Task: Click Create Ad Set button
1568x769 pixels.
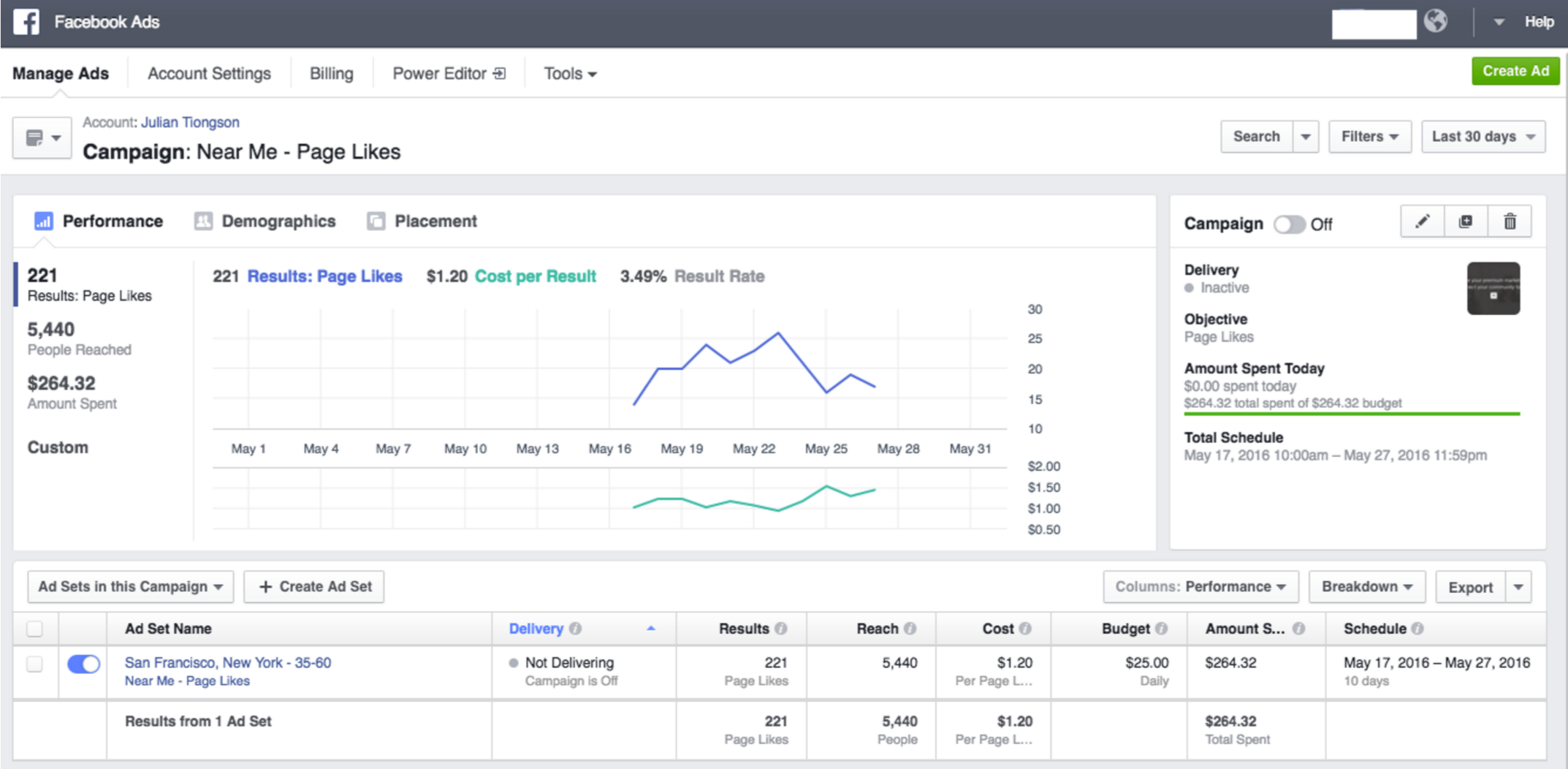Action: [314, 586]
